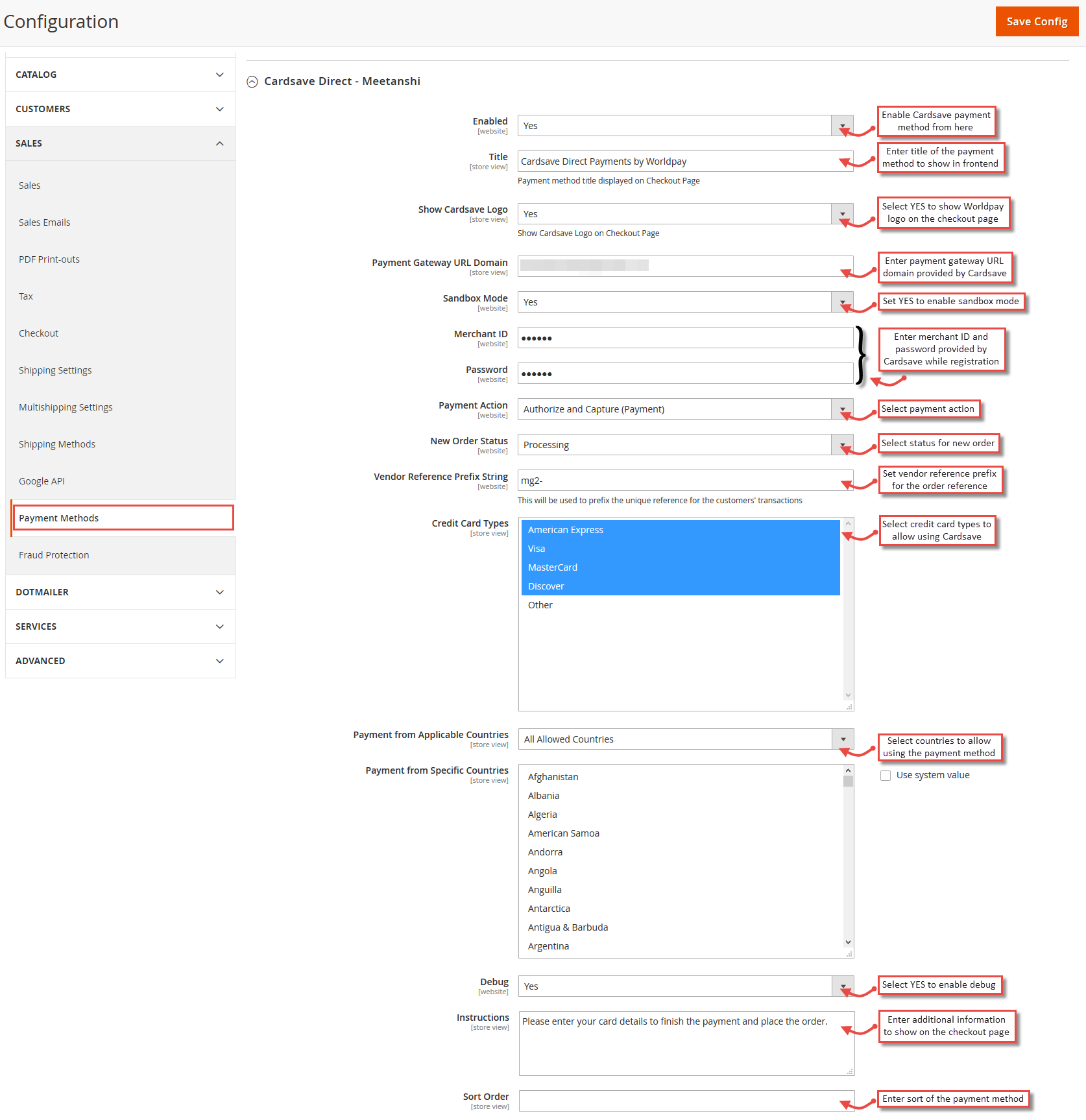Click countries list scrollbar up arrow
Viewport: 1086px width, 1120px height.
point(848,770)
